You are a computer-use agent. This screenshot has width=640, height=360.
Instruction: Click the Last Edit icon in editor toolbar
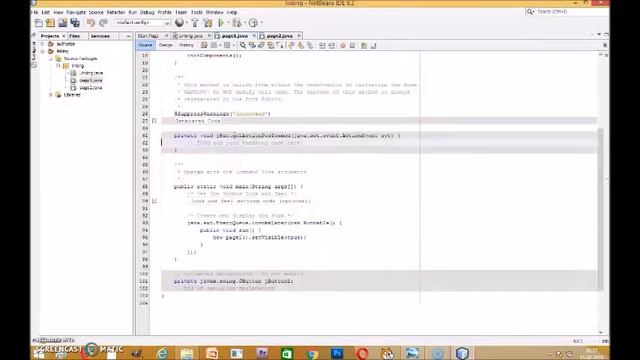204,45
